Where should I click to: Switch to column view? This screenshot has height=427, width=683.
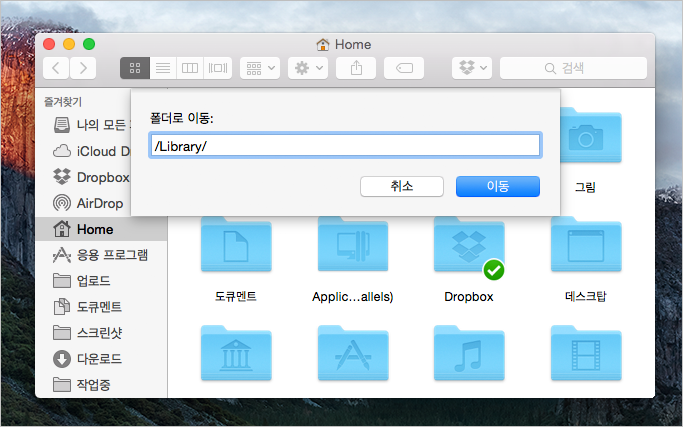189,68
